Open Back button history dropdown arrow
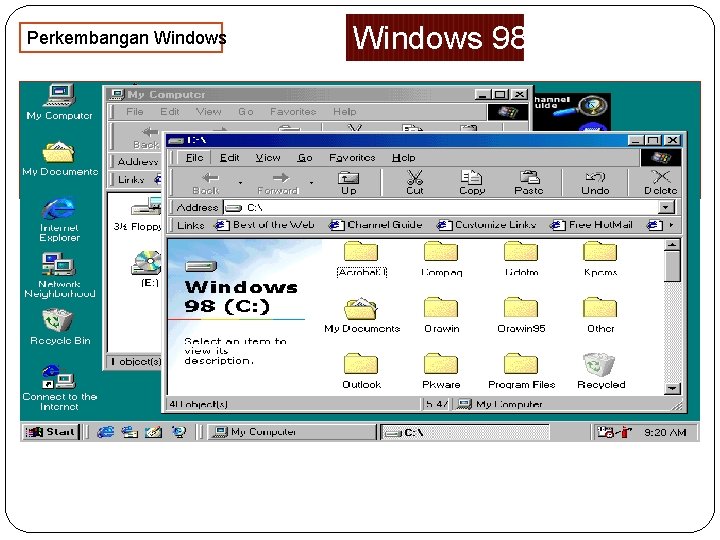720x540 pixels. point(240,183)
